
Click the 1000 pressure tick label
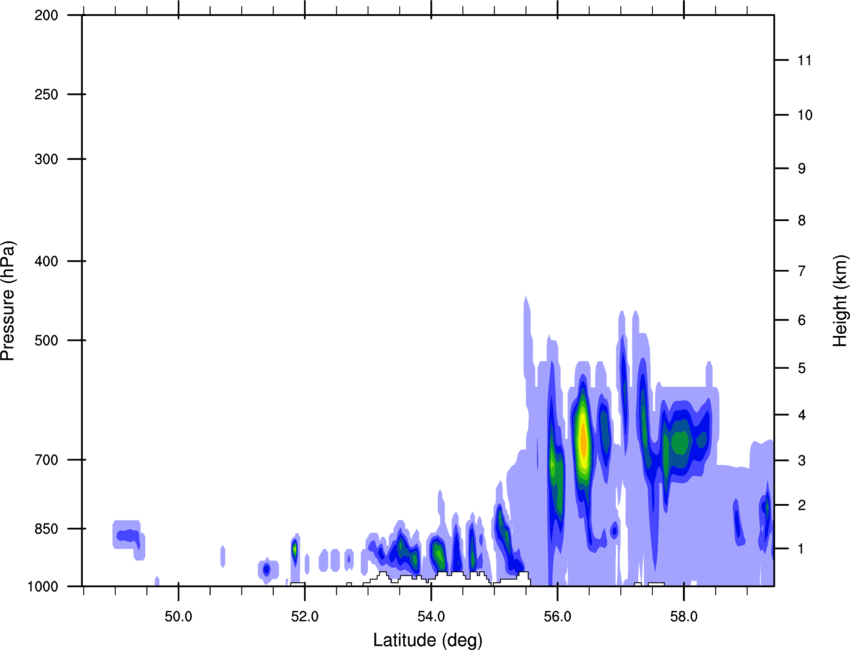pyautogui.click(x=42, y=586)
